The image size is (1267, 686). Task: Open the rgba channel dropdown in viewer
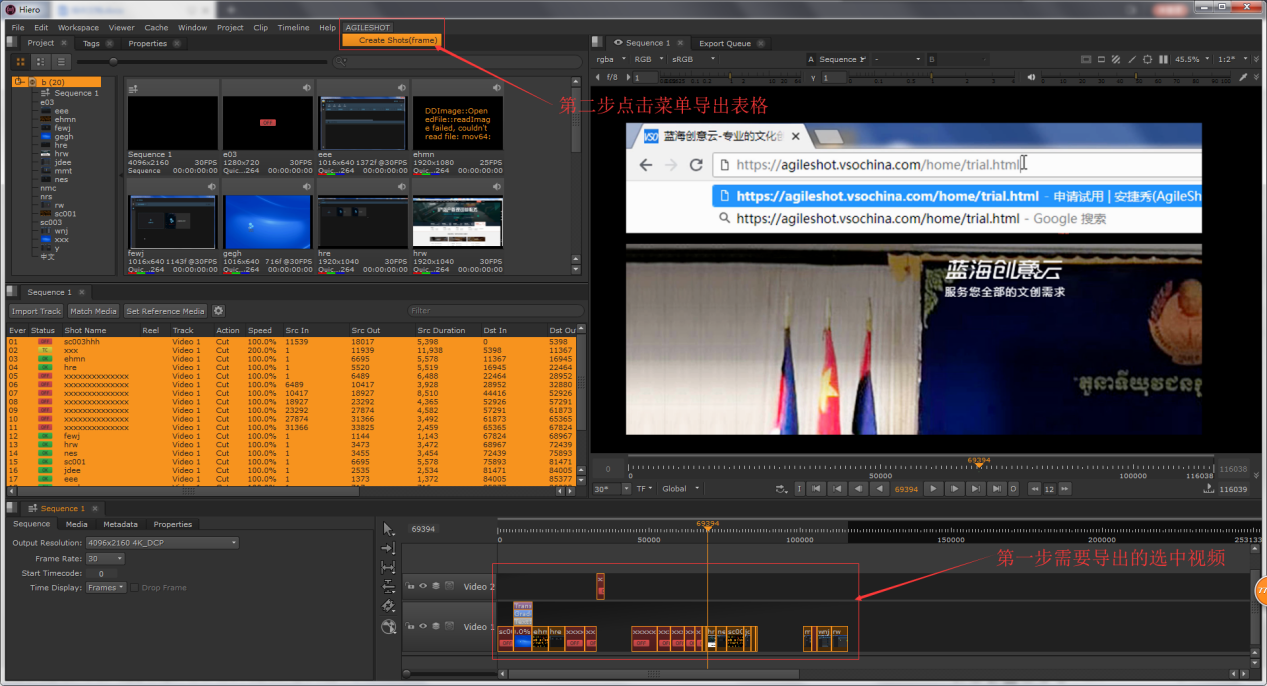611,60
